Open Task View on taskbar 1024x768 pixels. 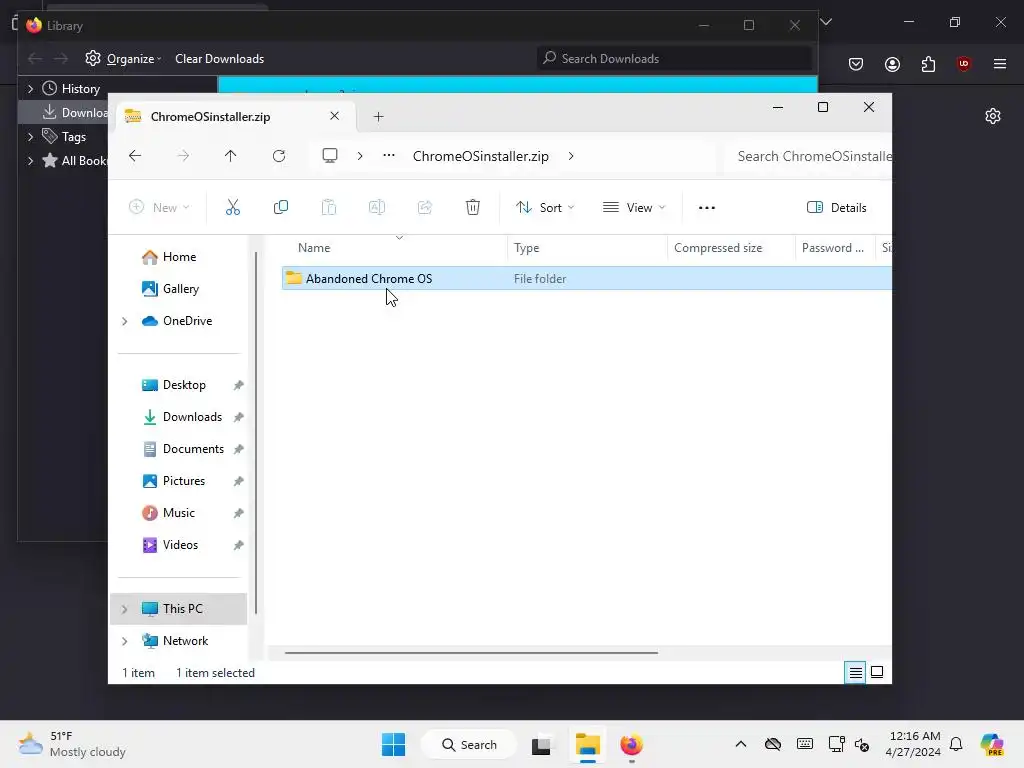[541, 745]
